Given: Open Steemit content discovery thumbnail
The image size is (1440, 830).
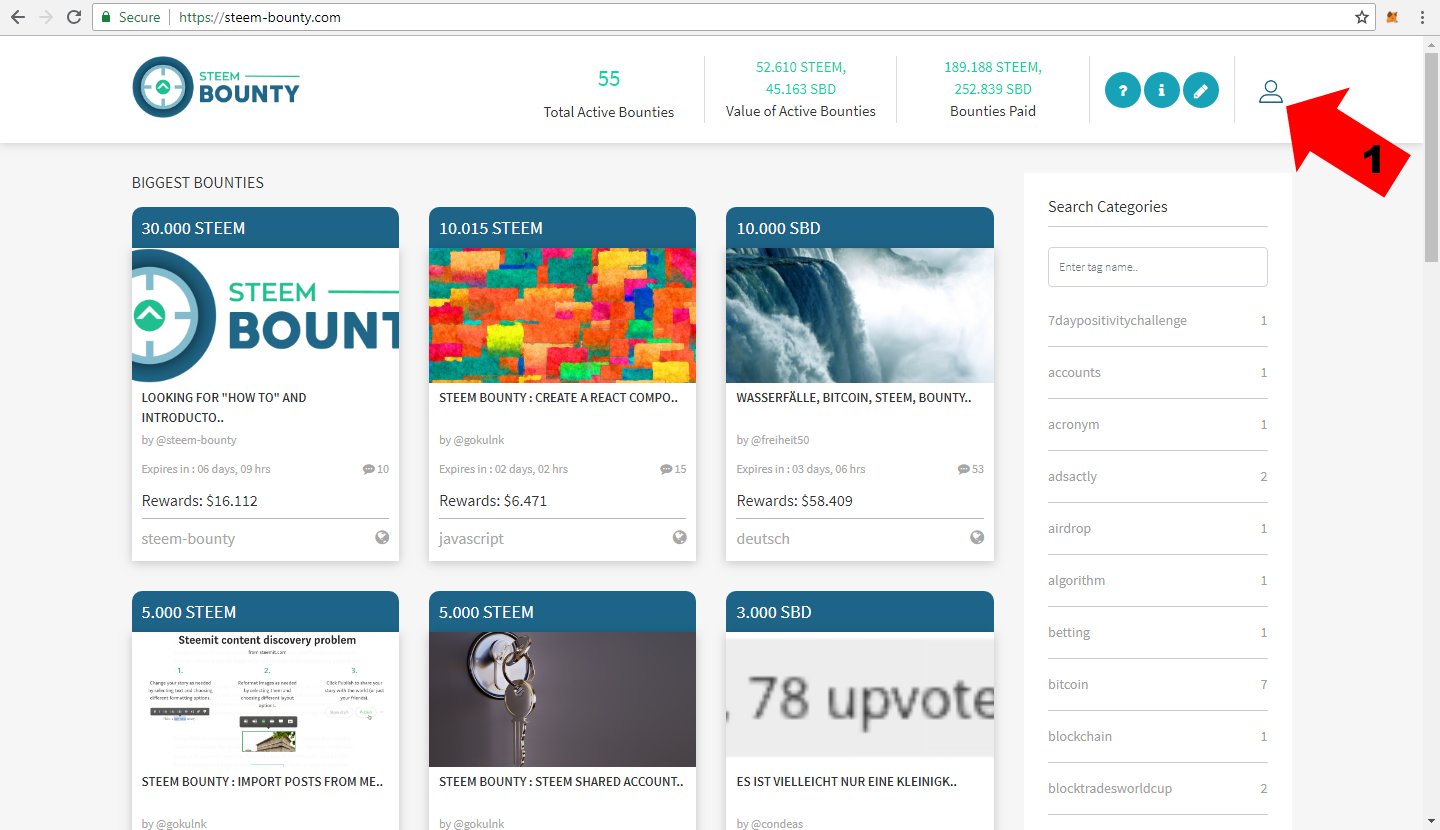Looking at the screenshot, I should tap(265, 699).
